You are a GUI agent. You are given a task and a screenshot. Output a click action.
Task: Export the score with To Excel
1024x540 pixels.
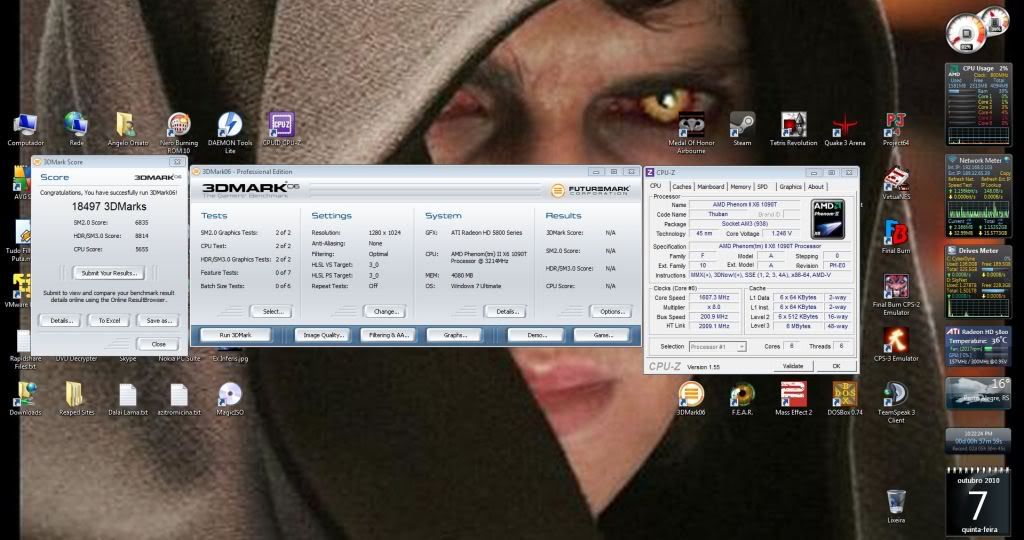click(108, 320)
